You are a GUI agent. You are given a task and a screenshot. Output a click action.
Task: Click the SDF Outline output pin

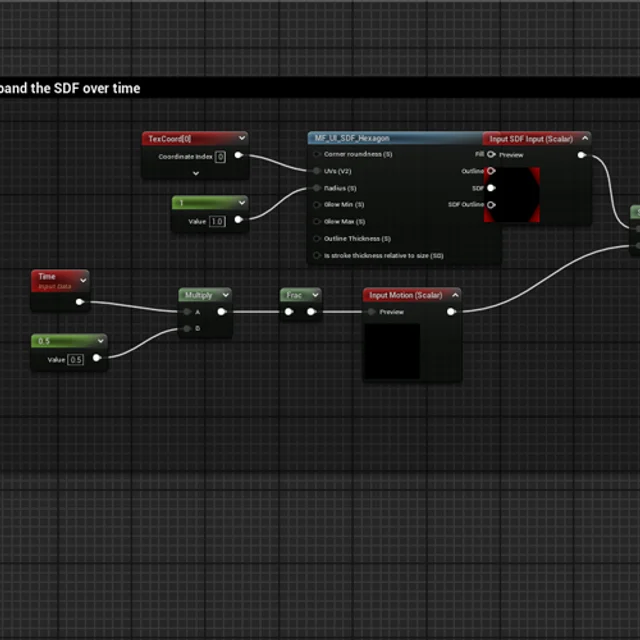click(491, 204)
